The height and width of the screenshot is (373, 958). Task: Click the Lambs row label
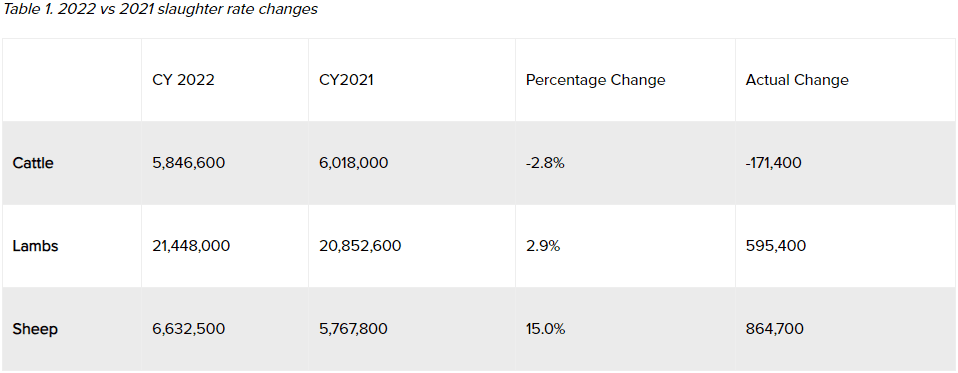click(35, 246)
